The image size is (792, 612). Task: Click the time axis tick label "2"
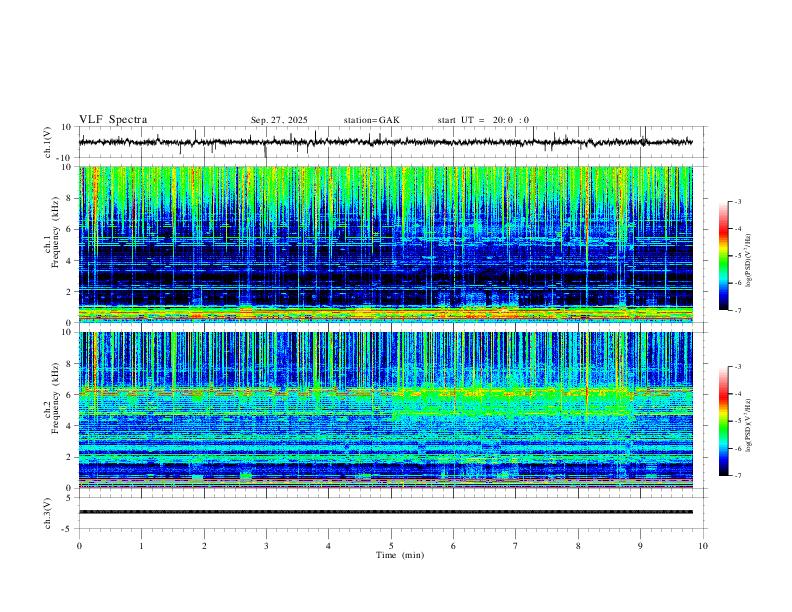204,546
